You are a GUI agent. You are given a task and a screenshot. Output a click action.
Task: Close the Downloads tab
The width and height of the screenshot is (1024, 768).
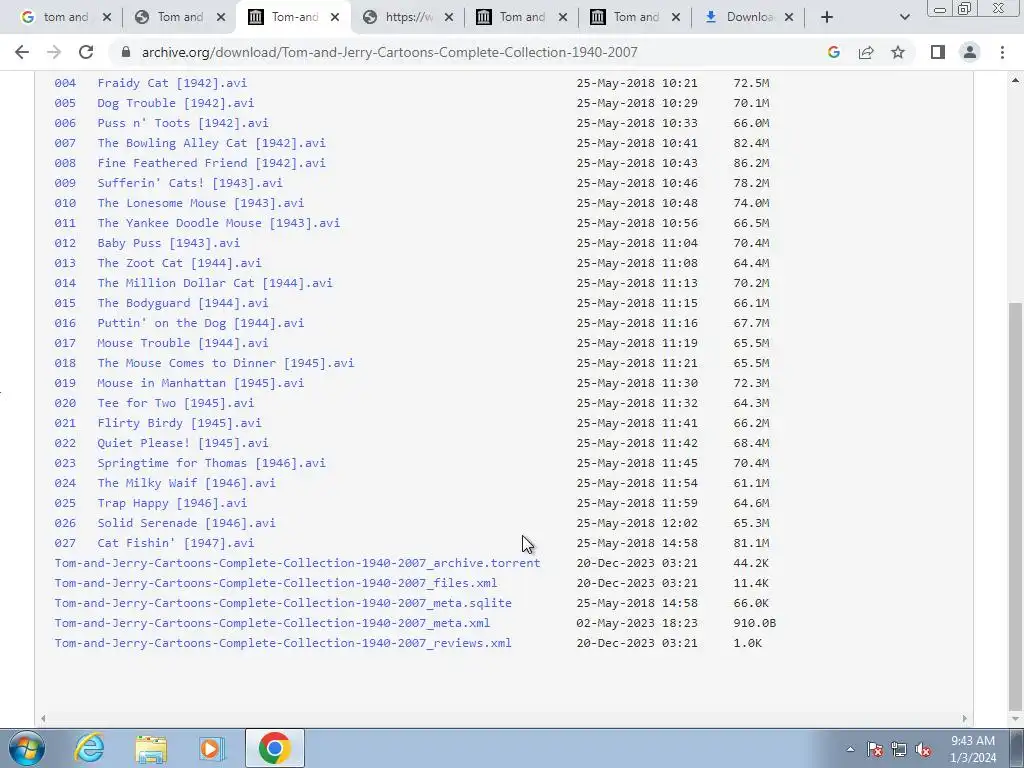coord(789,17)
